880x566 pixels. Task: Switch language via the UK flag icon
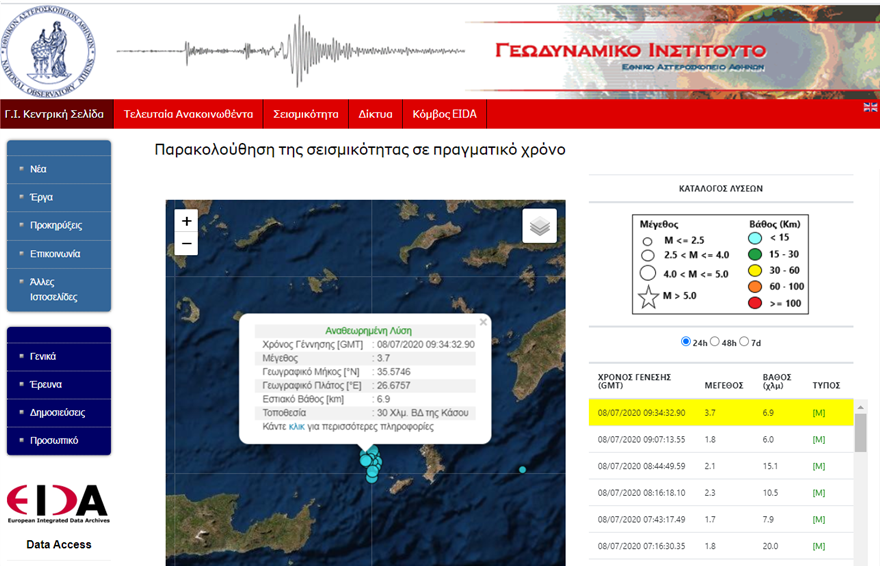[x=870, y=107]
